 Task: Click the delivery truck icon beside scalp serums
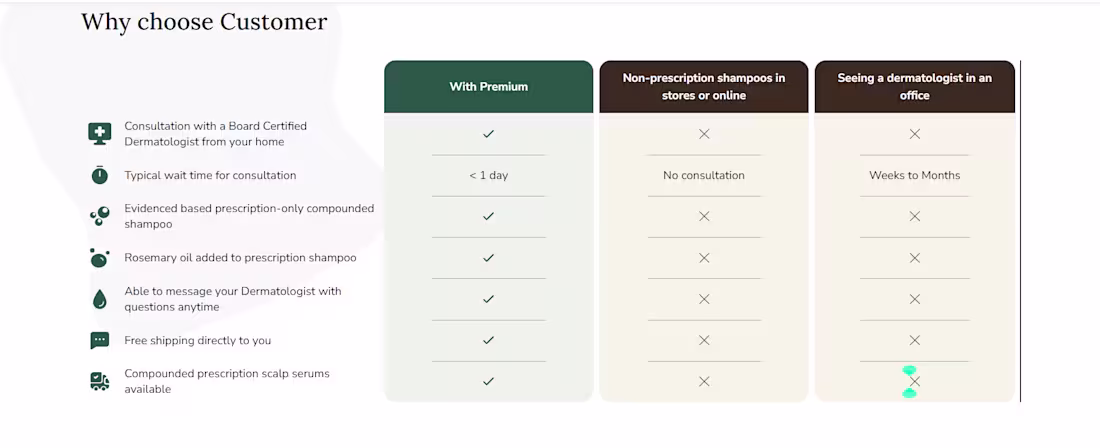[100, 381]
